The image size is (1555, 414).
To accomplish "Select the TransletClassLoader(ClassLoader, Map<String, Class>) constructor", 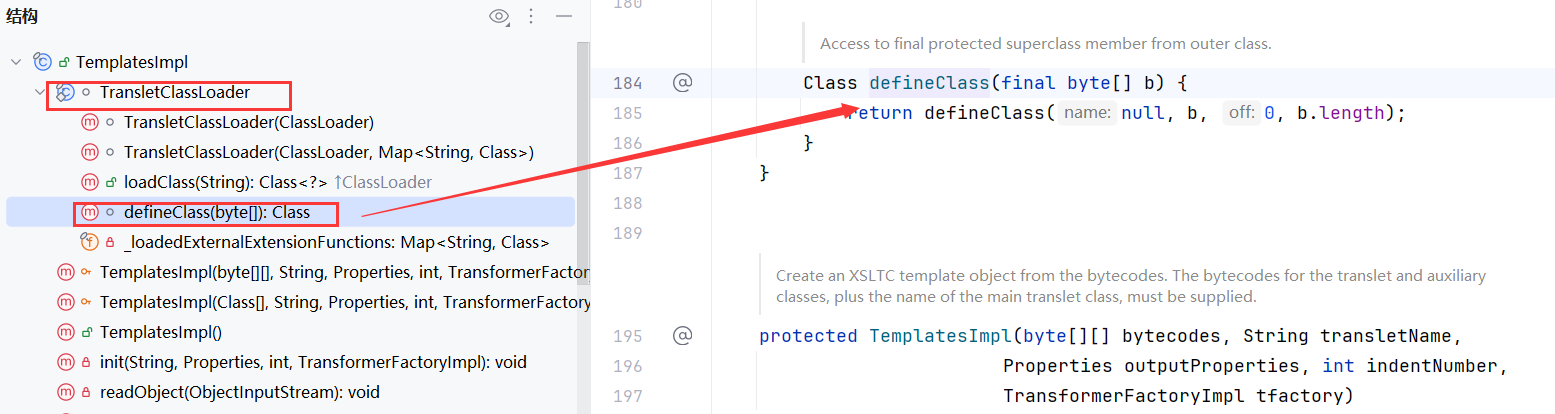I will click(328, 152).
